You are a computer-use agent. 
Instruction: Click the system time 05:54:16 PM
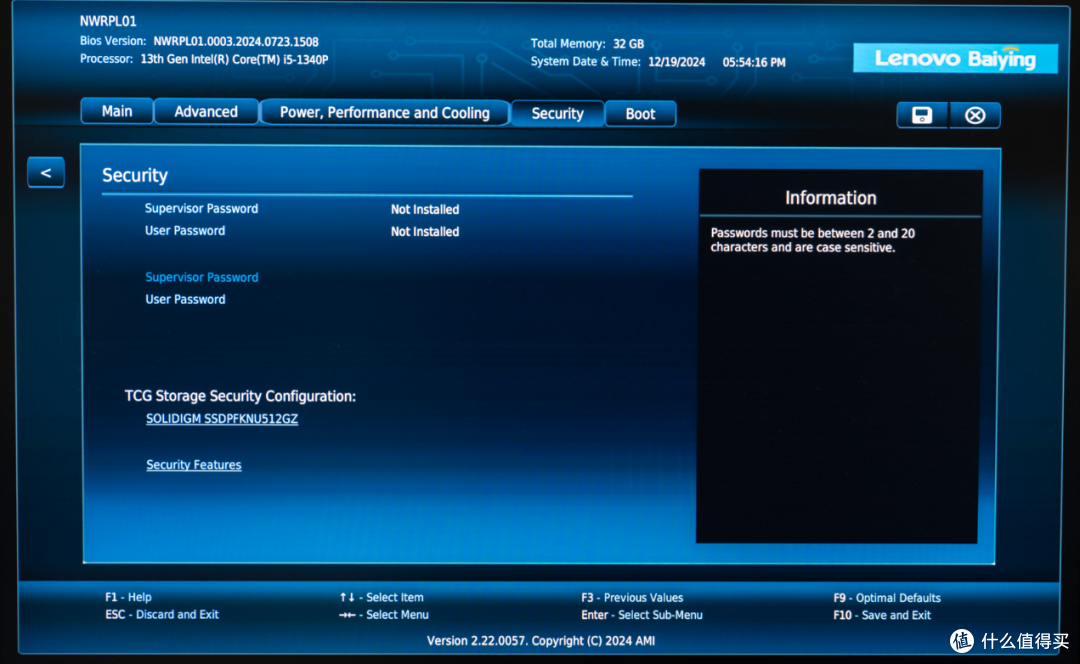tap(754, 62)
